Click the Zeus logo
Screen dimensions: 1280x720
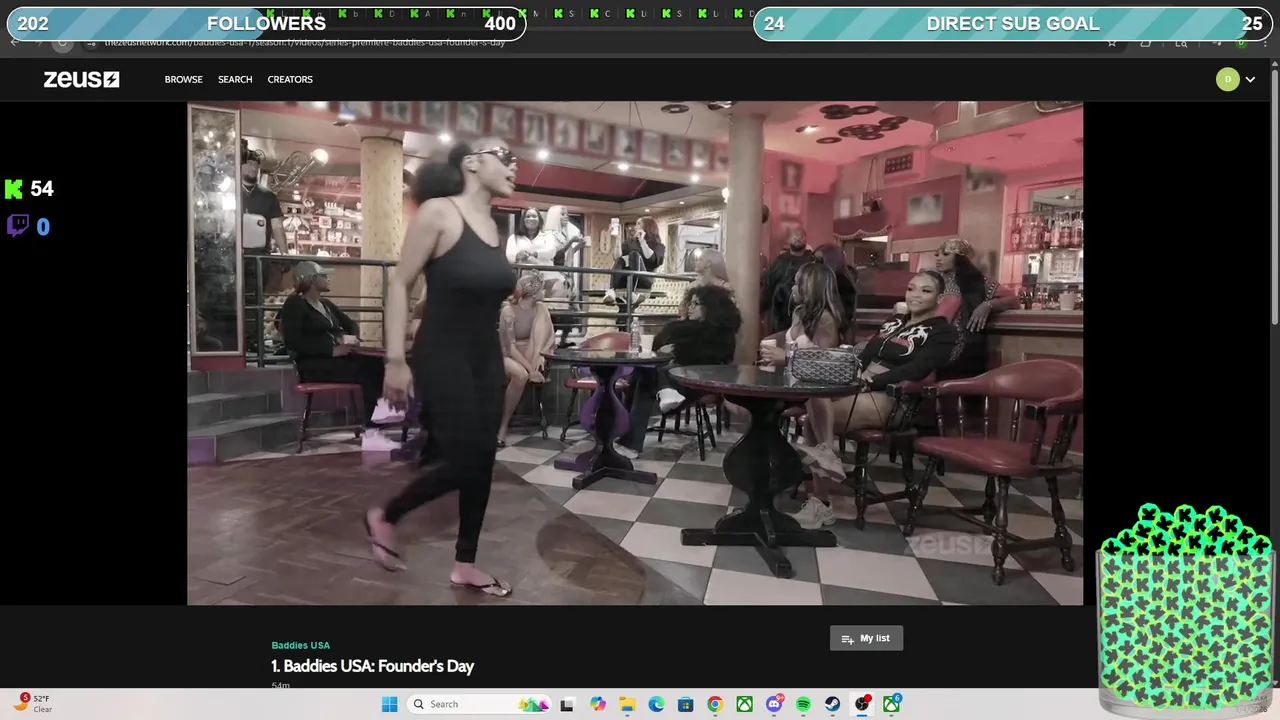pyautogui.click(x=81, y=79)
